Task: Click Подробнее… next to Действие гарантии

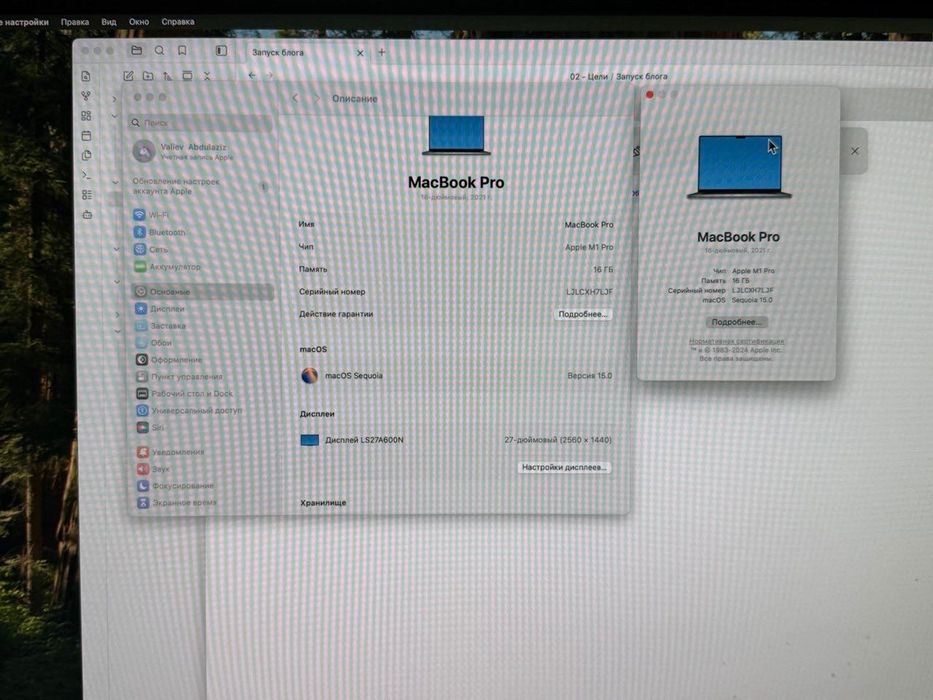Action: (x=583, y=314)
